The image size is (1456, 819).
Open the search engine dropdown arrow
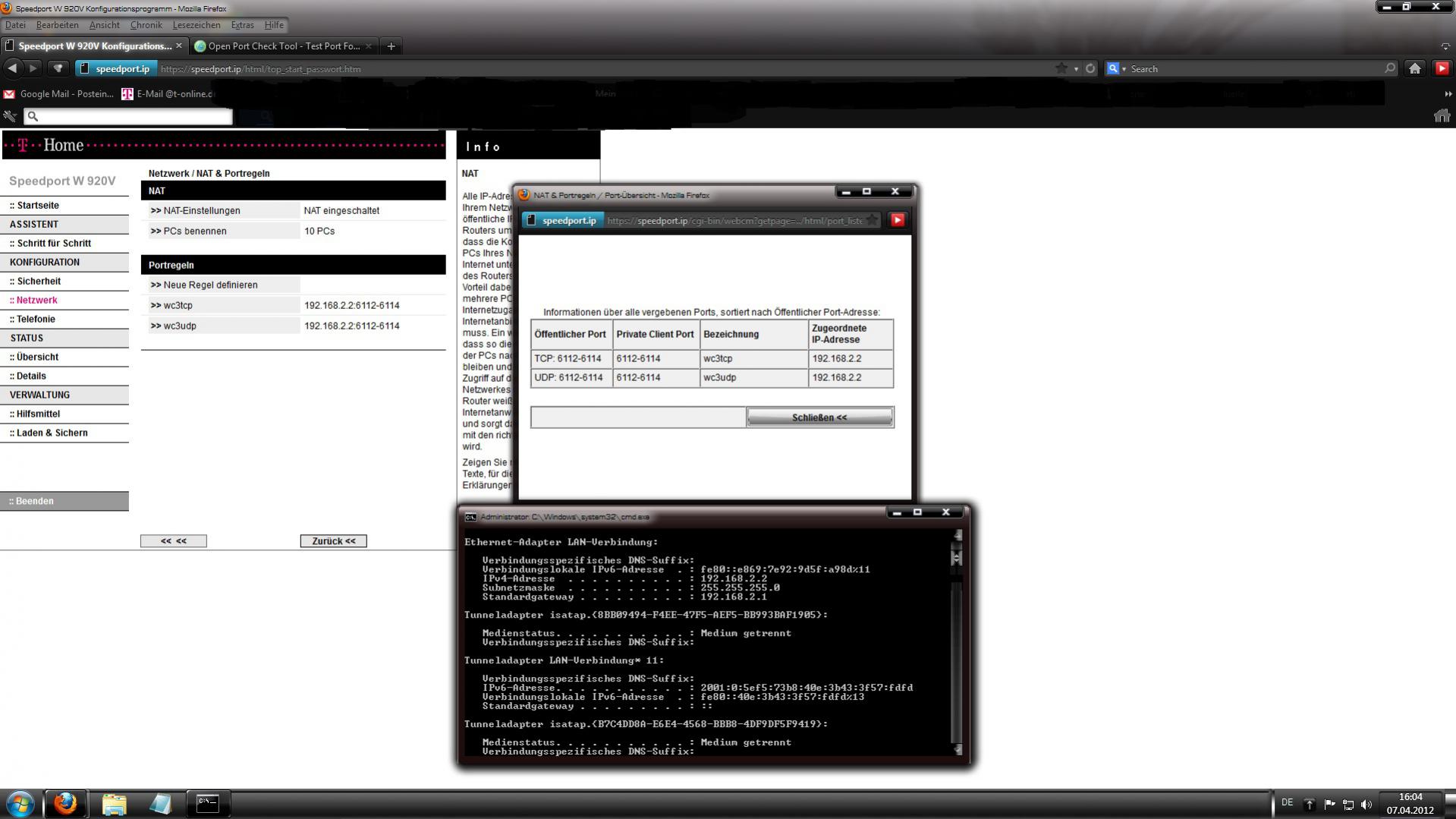(1124, 69)
